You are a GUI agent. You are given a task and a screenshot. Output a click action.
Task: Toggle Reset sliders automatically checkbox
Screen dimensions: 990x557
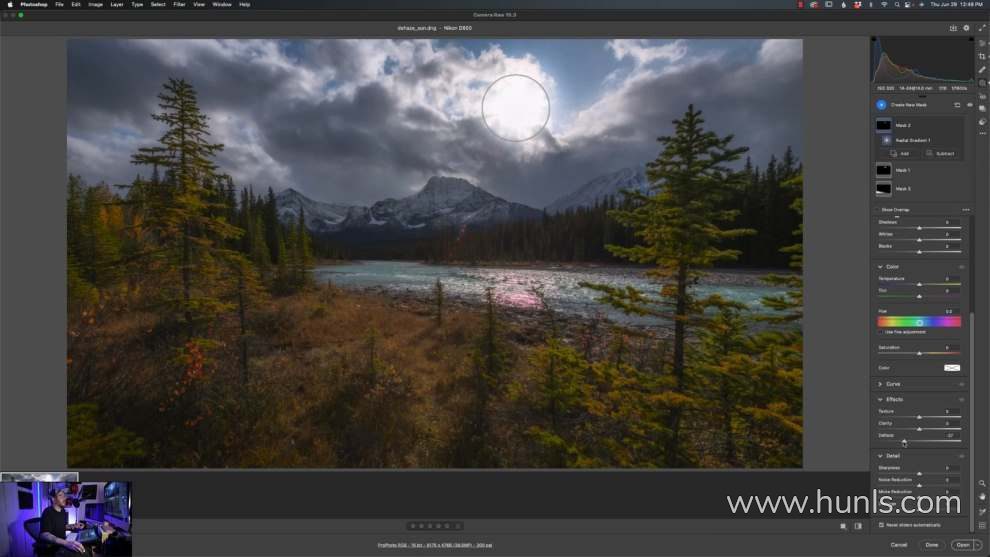(x=881, y=525)
